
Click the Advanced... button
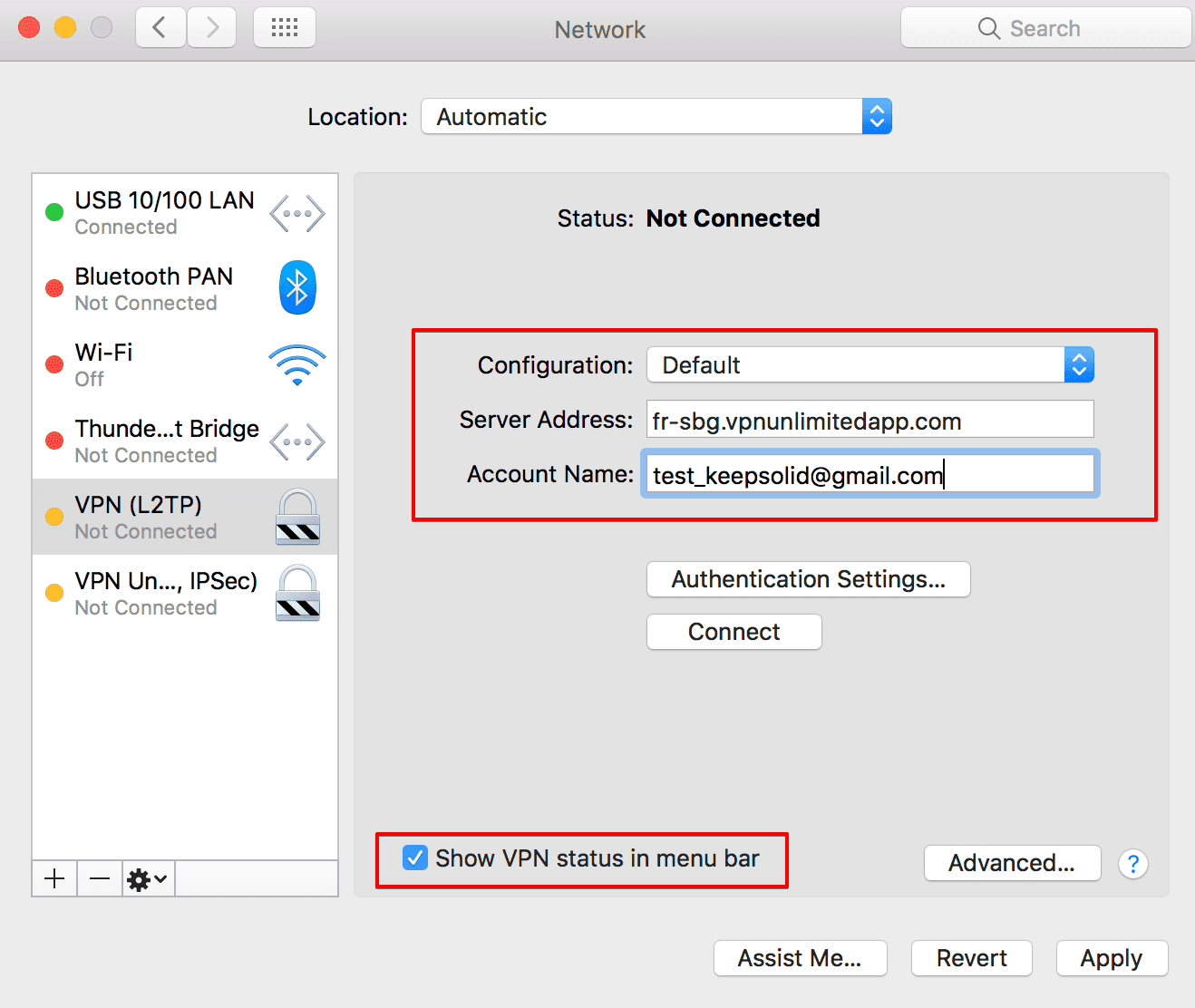[x=1012, y=863]
